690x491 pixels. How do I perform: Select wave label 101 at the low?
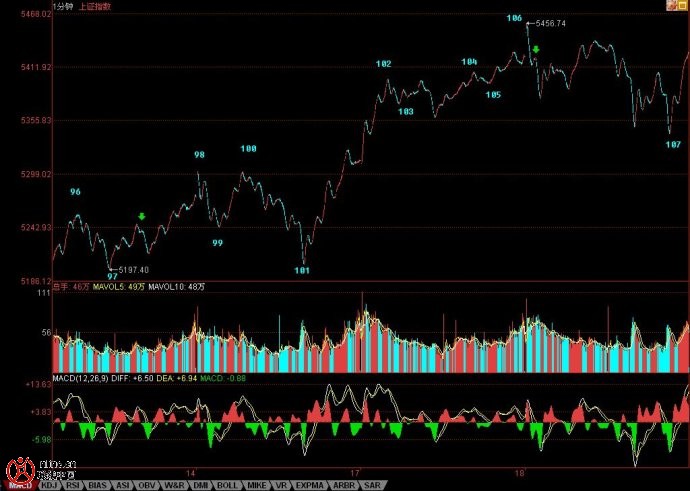302,270
